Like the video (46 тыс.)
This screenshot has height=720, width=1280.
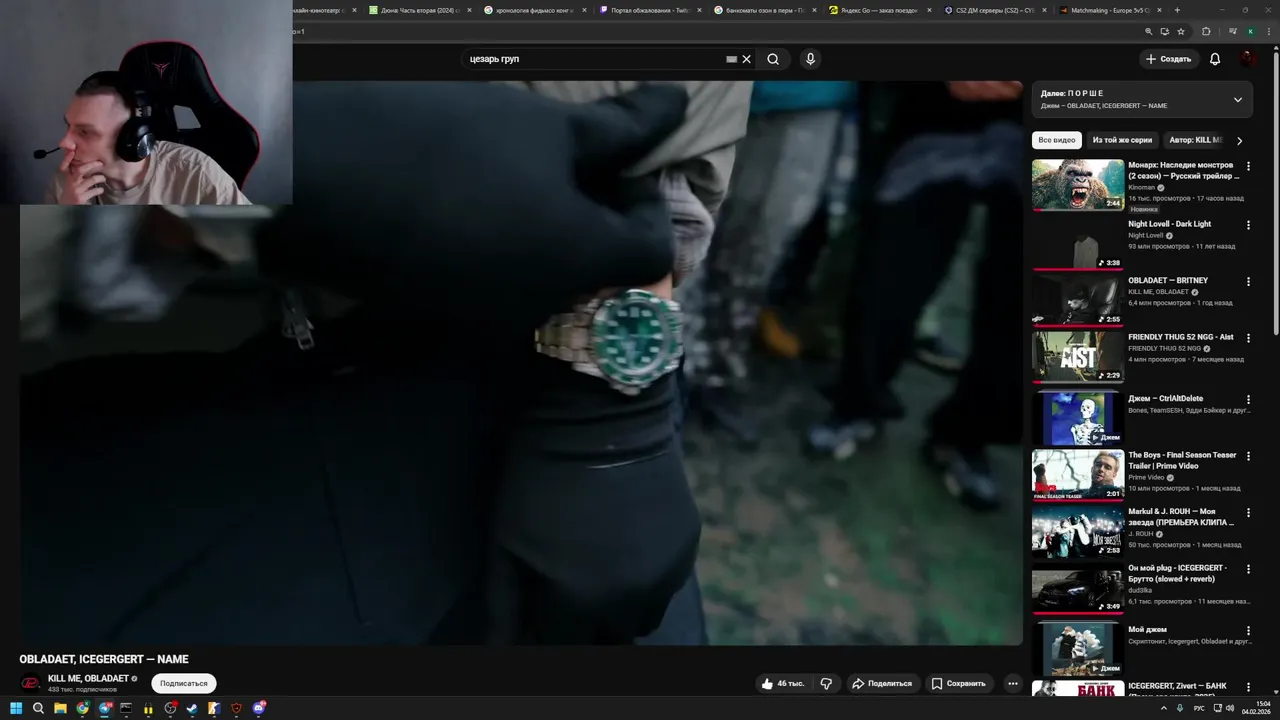pos(782,684)
